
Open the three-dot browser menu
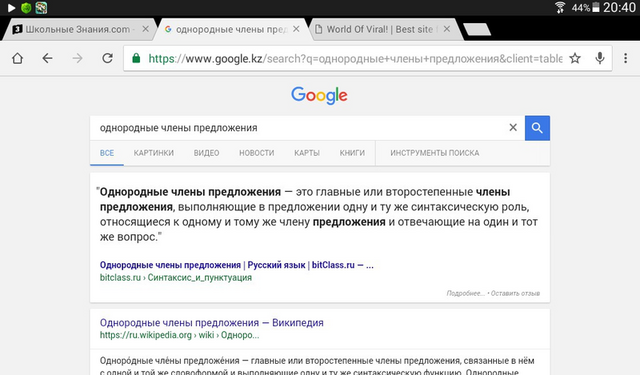(x=625, y=58)
